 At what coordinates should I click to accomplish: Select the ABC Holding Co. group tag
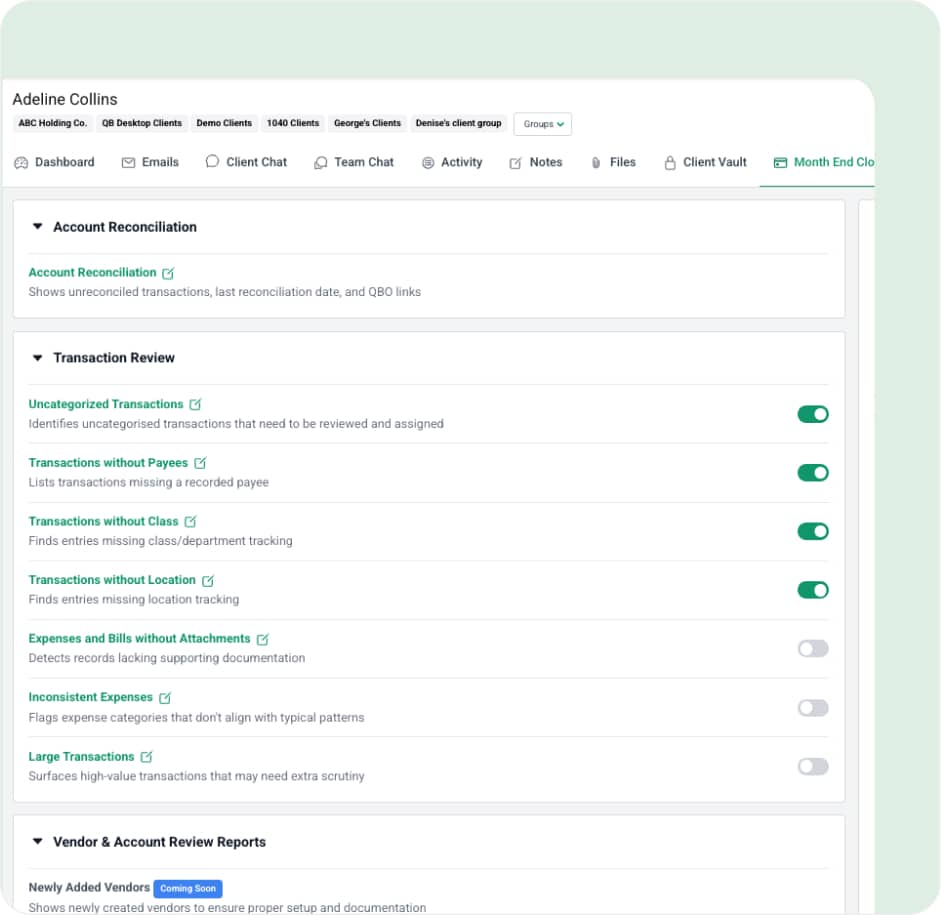pos(52,123)
